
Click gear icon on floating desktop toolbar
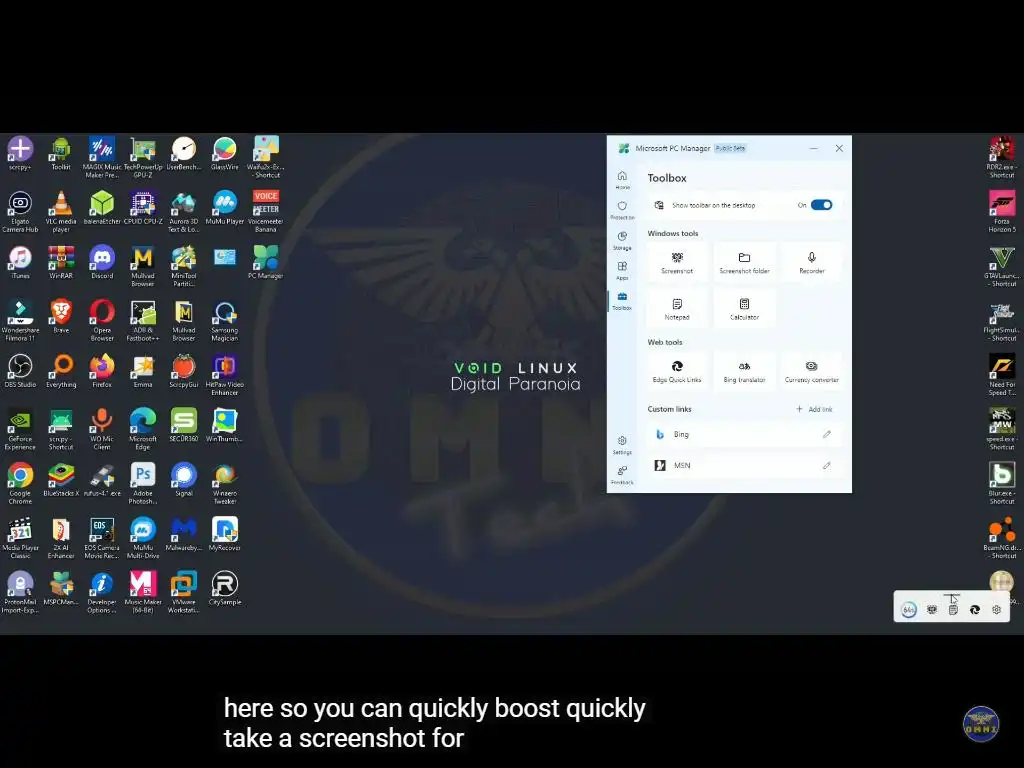(x=997, y=609)
